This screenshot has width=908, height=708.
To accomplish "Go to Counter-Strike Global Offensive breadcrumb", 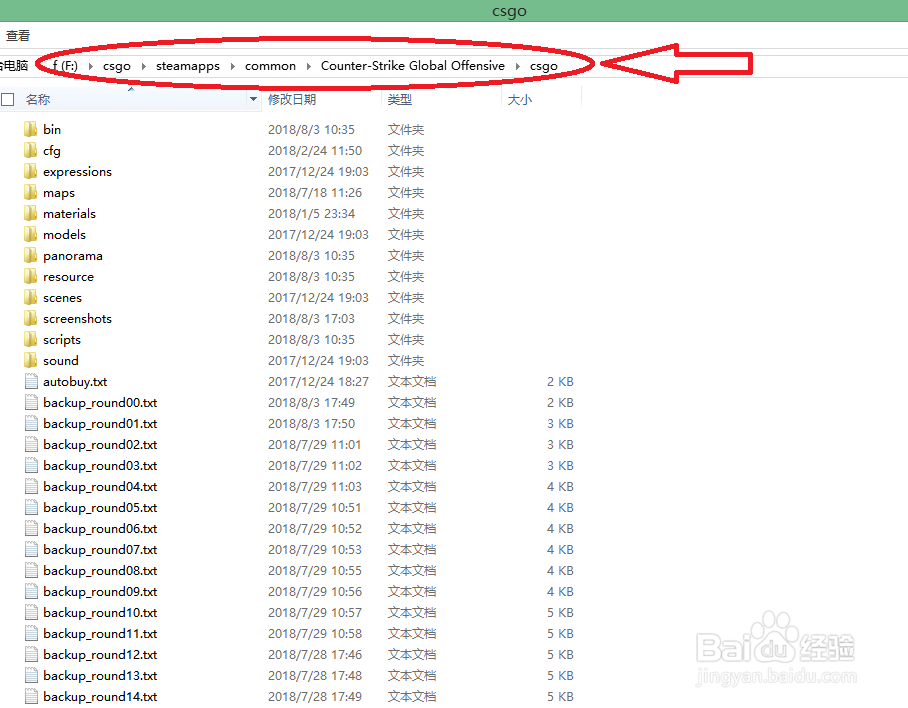I will tap(412, 66).
